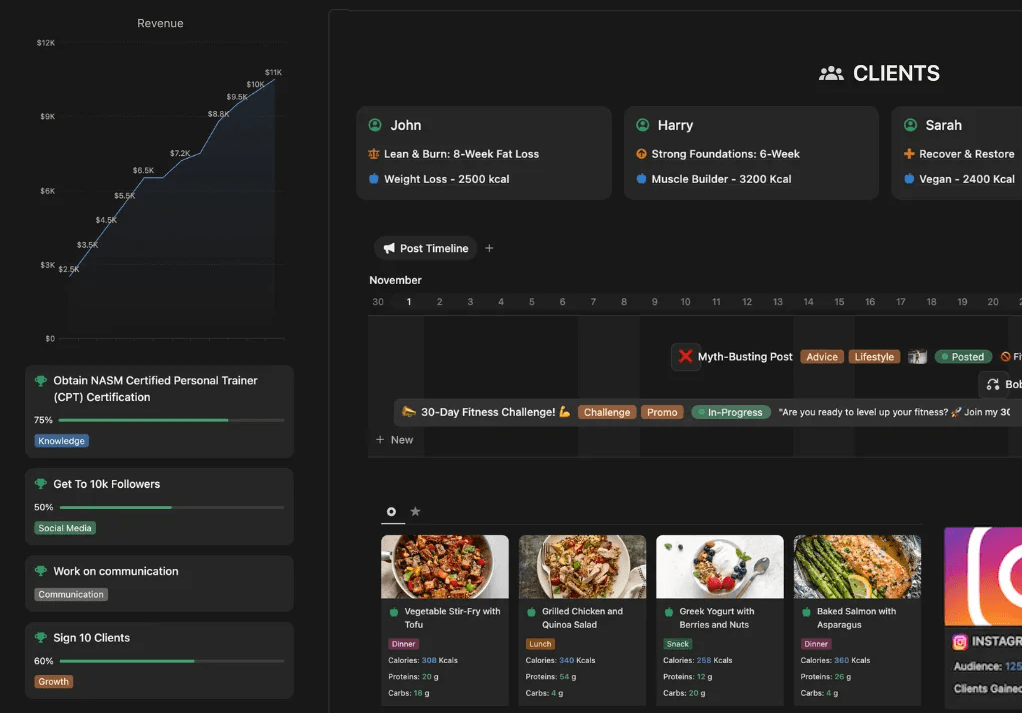Click the Knowledge tag on the certification goal
This screenshot has height=713, width=1022.
pos(61,441)
